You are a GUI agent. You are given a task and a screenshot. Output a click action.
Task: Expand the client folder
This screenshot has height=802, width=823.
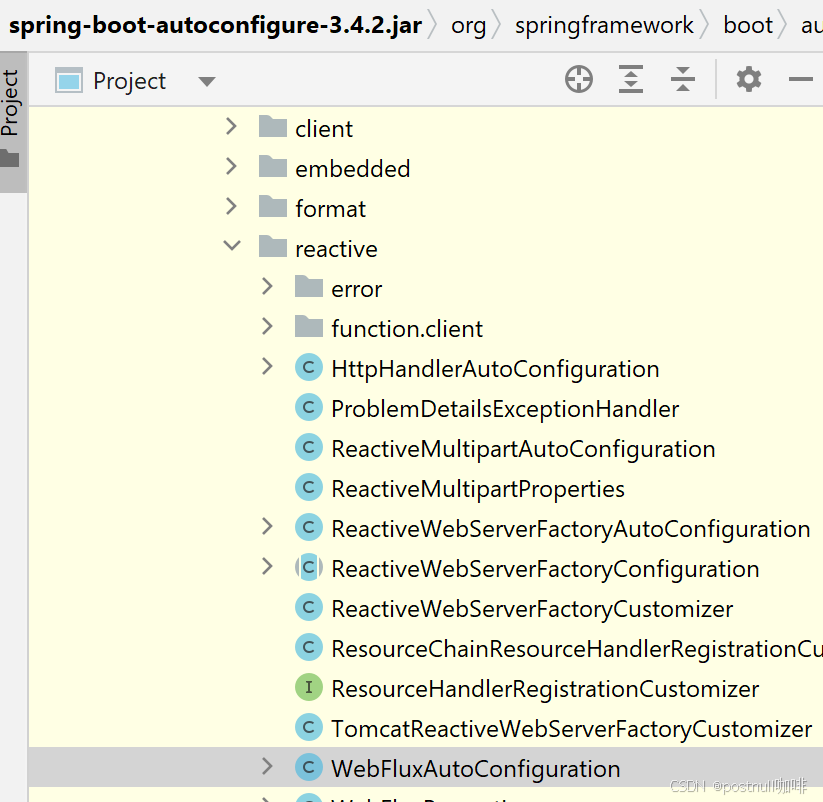231,126
